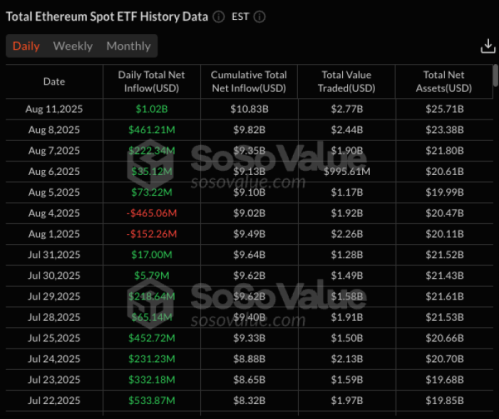Click the $9.02B cumulative inflow cell

point(249,213)
